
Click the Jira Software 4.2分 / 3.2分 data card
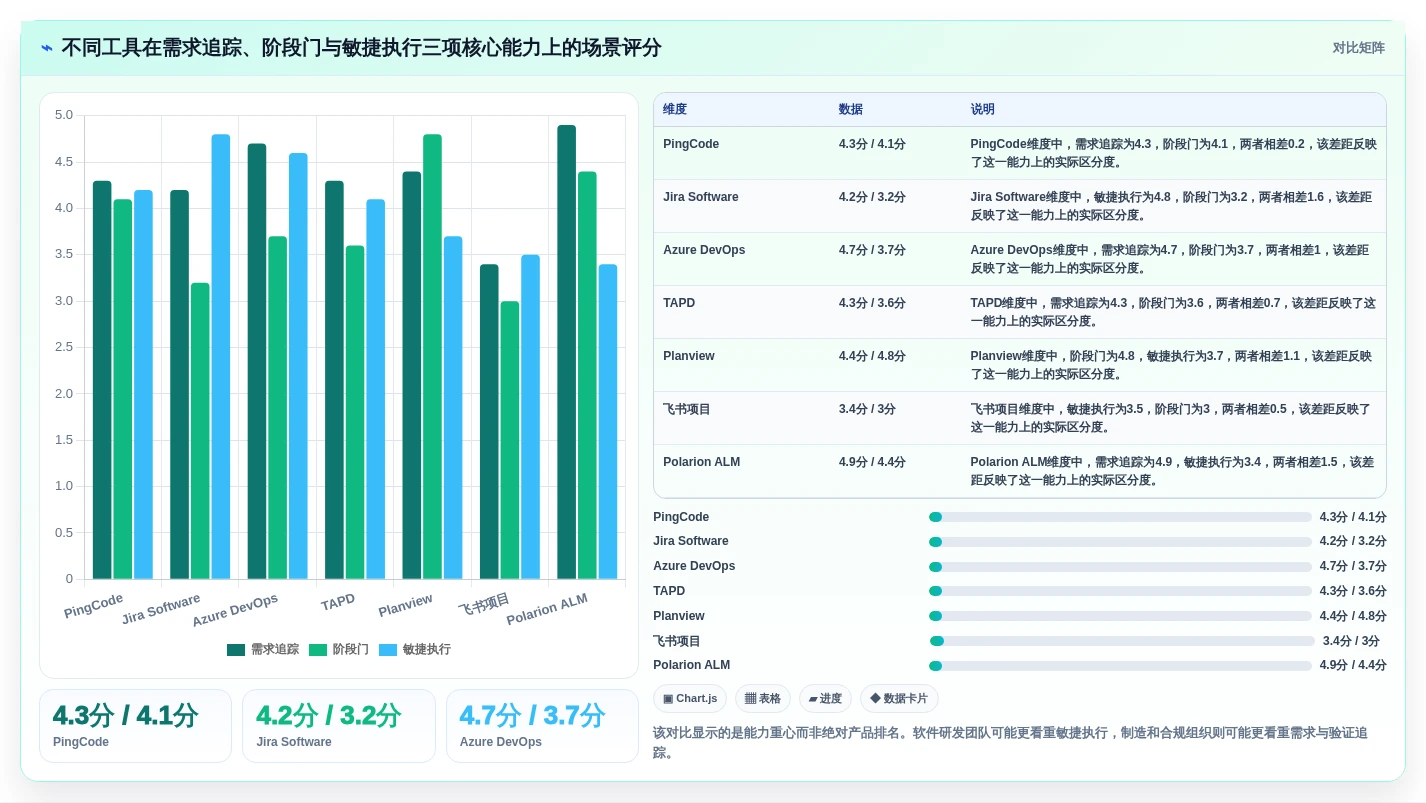[x=339, y=726]
